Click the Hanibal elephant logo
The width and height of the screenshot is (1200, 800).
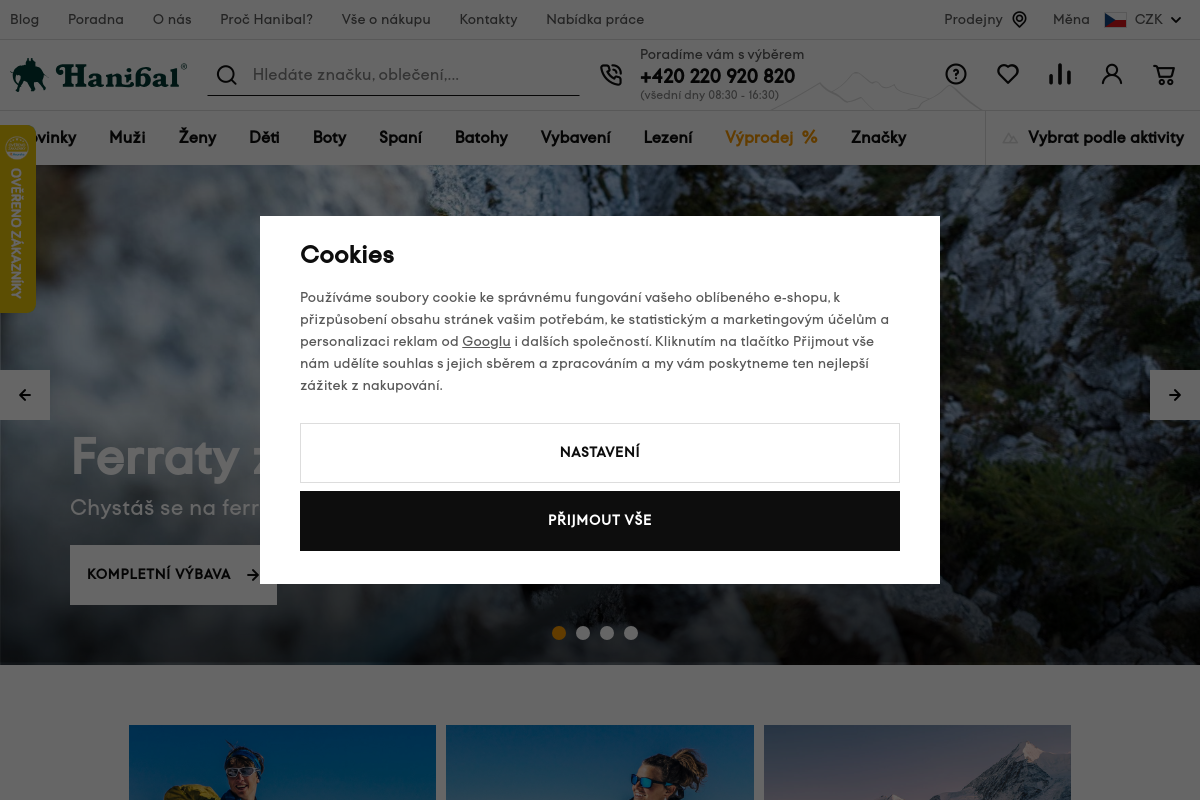(99, 75)
